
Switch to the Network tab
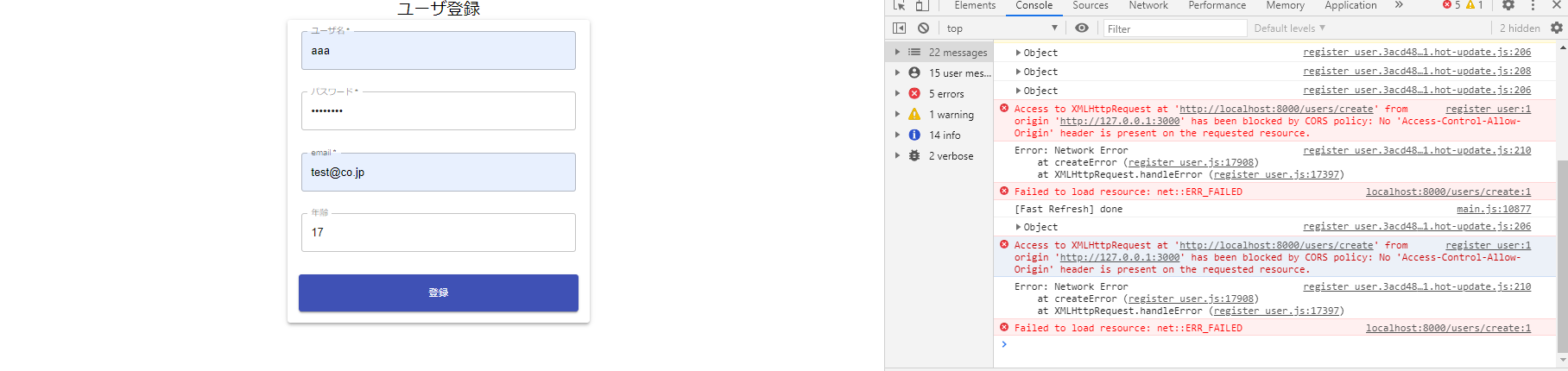pos(1148,5)
